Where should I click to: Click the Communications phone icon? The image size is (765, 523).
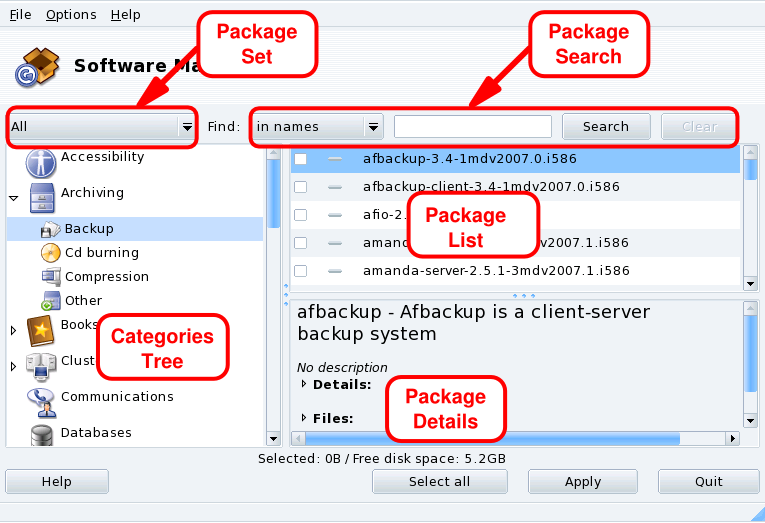pos(42,399)
